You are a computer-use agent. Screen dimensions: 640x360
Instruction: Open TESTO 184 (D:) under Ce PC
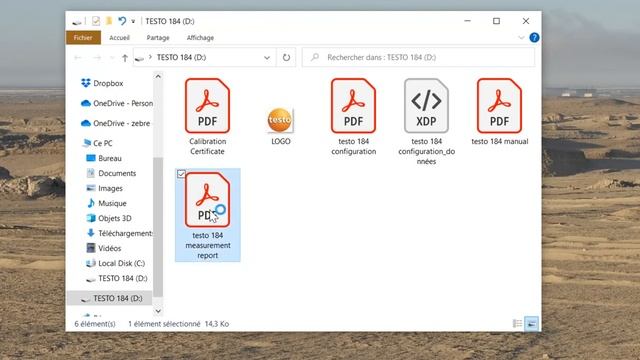(117, 278)
